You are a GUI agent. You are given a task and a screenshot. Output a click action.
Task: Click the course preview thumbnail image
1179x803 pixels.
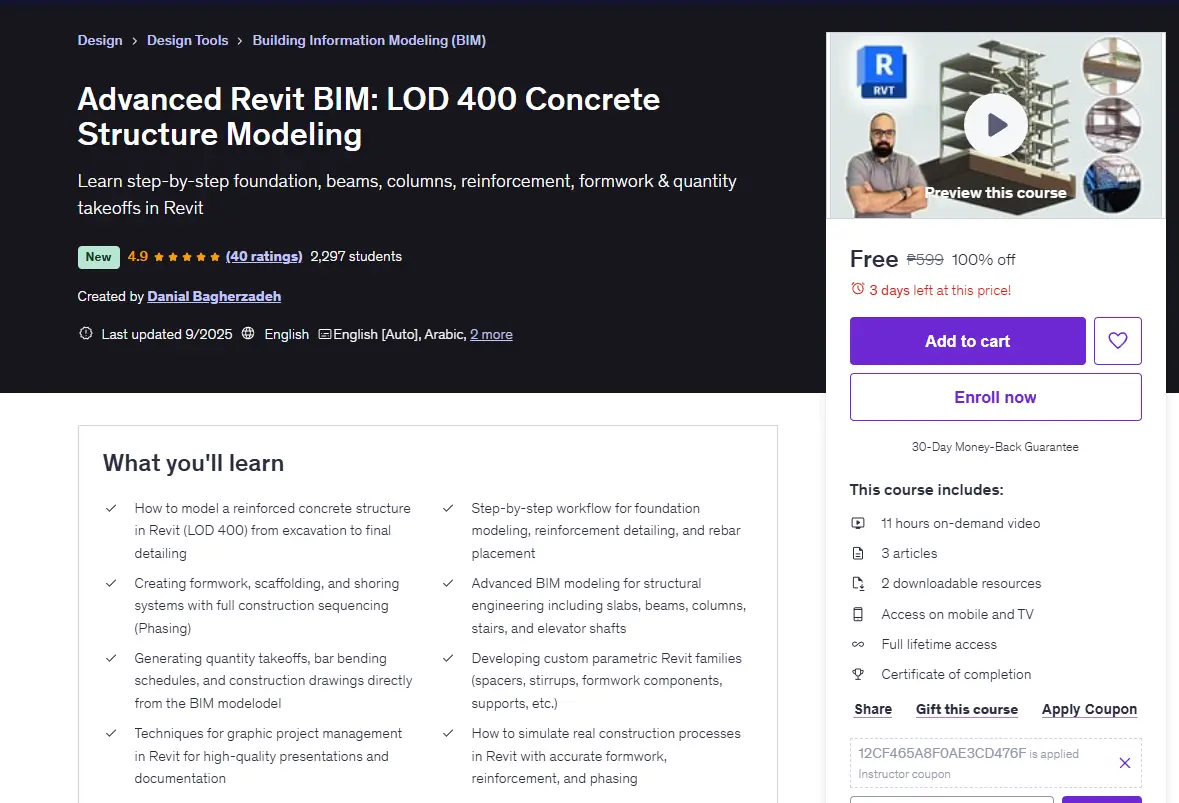click(996, 126)
